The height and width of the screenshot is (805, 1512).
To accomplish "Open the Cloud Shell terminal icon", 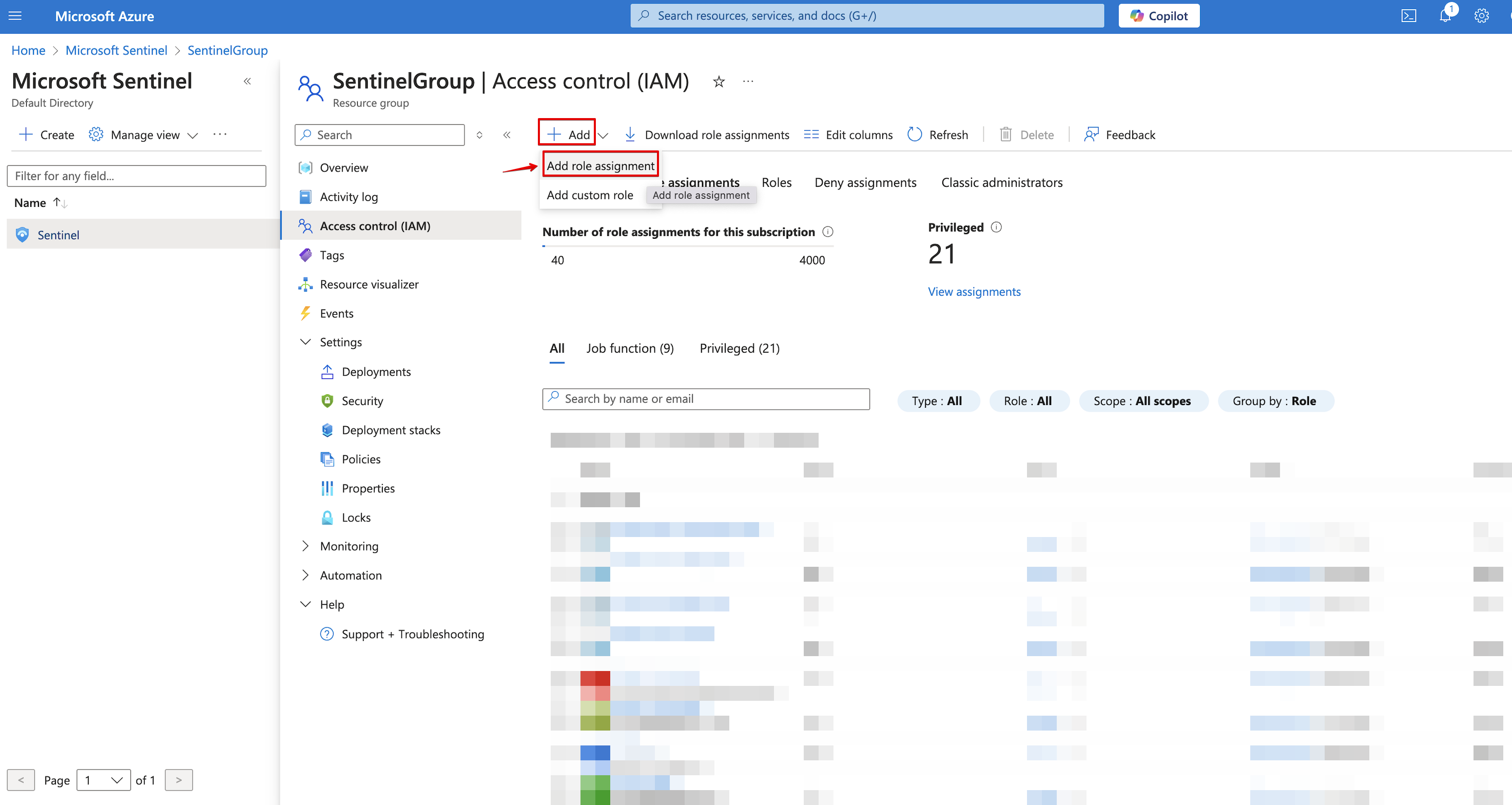I will pos(1409,16).
